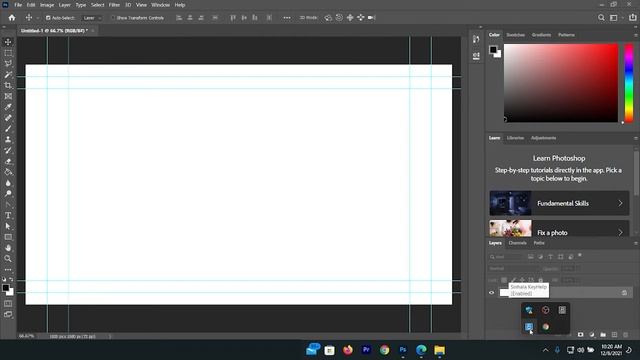Open the Fundamental Skills tutorial
The height and width of the screenshot is (360, 640).
pyautogui.click(x=559, y=203)
